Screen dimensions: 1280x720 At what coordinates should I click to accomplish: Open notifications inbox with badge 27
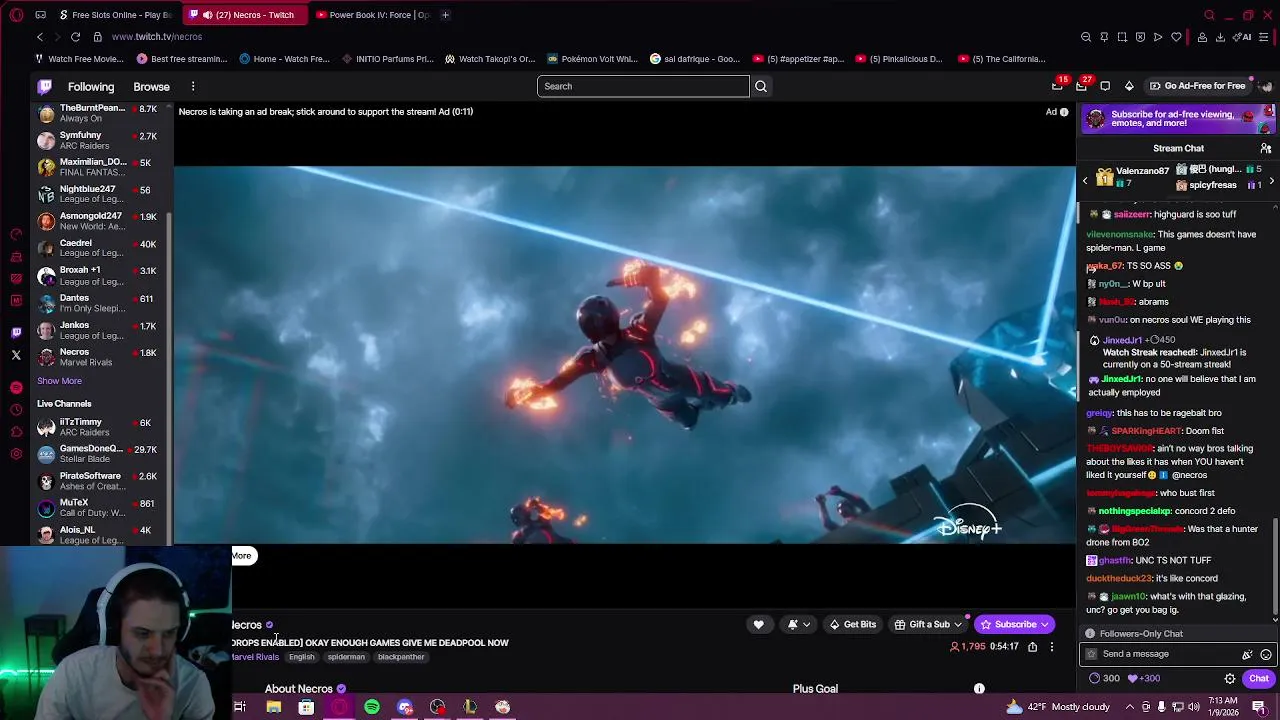(1082, 86)
